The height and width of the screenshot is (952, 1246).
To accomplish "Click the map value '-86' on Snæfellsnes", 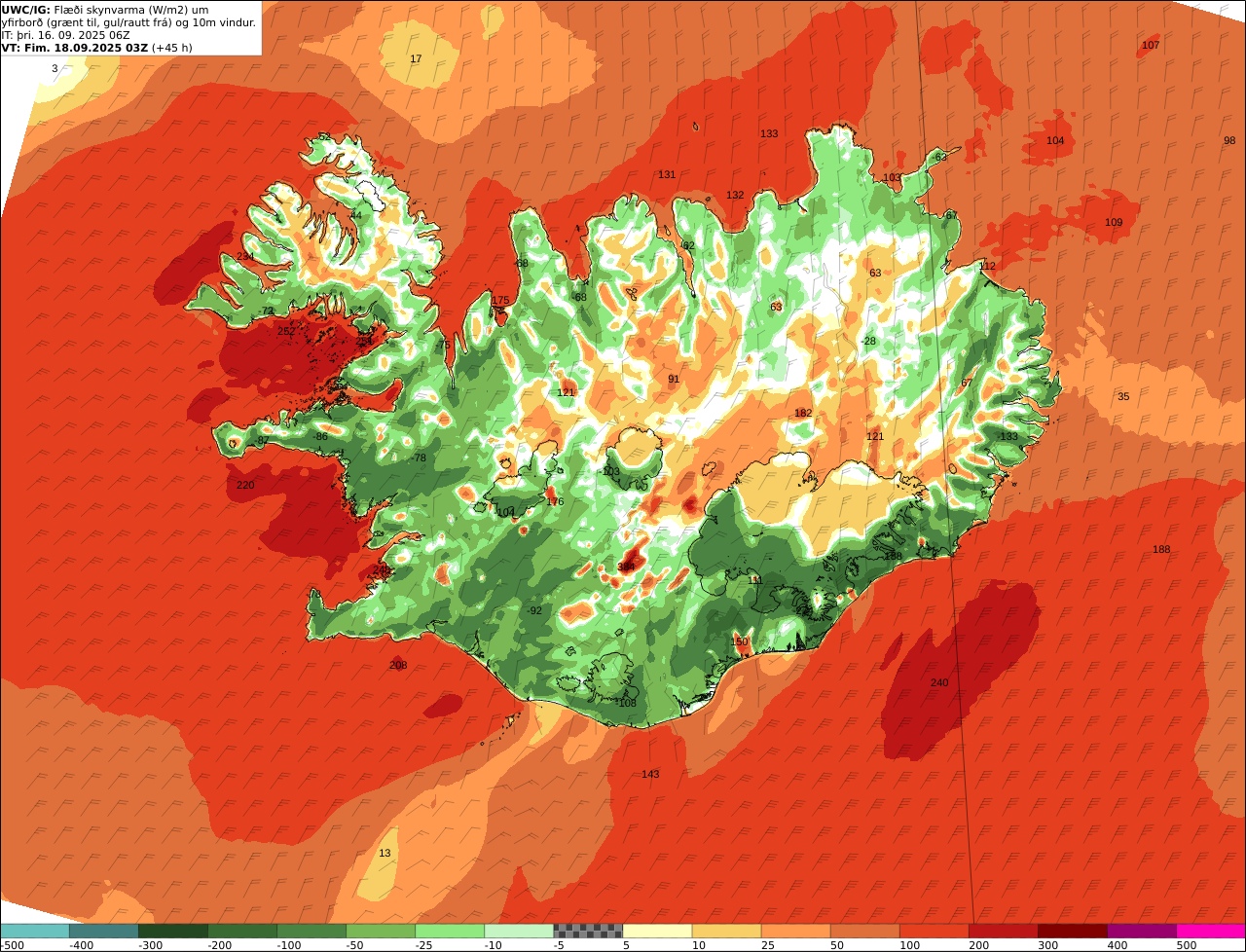I will point(320,436).
